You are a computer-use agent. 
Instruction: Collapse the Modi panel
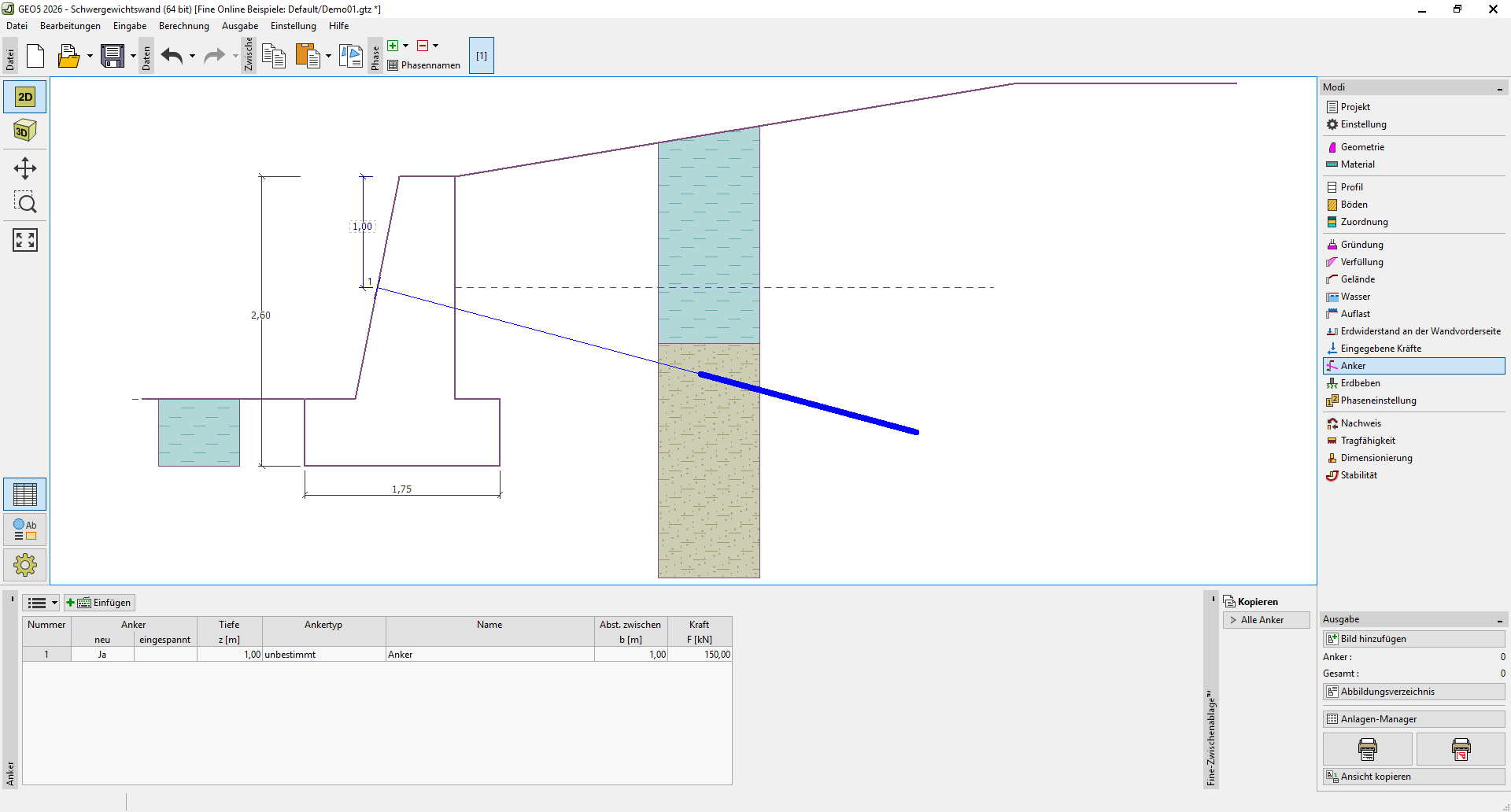pyautogui.click(x=1499, y=88)
